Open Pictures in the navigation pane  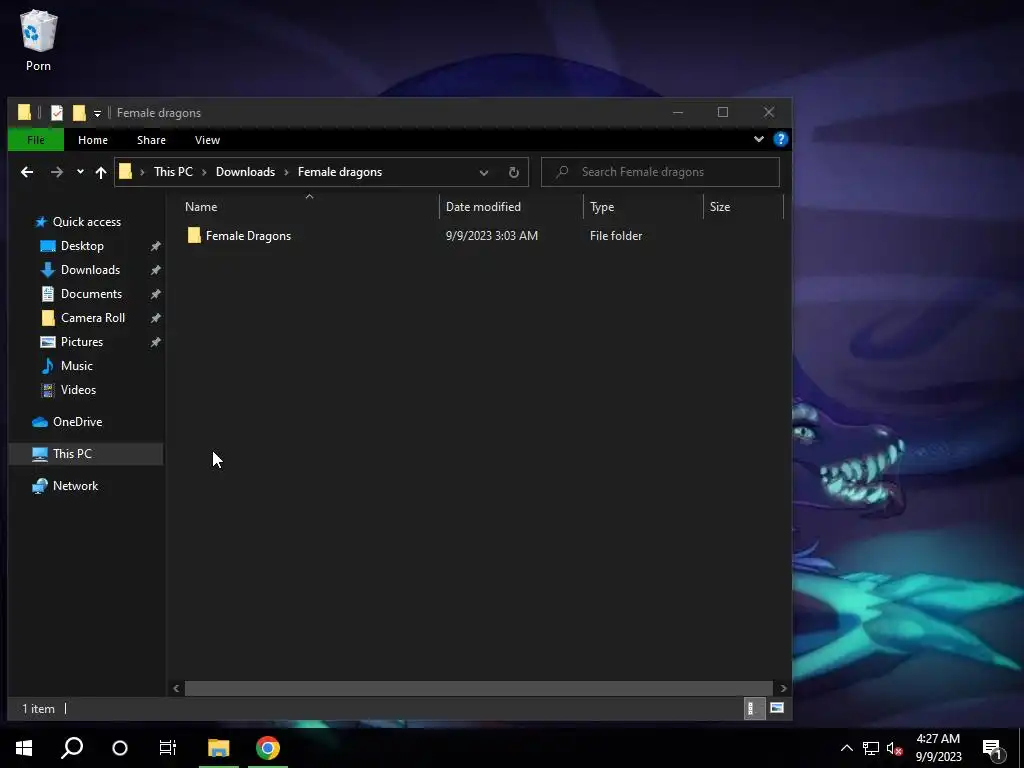(x=82, y=342)
